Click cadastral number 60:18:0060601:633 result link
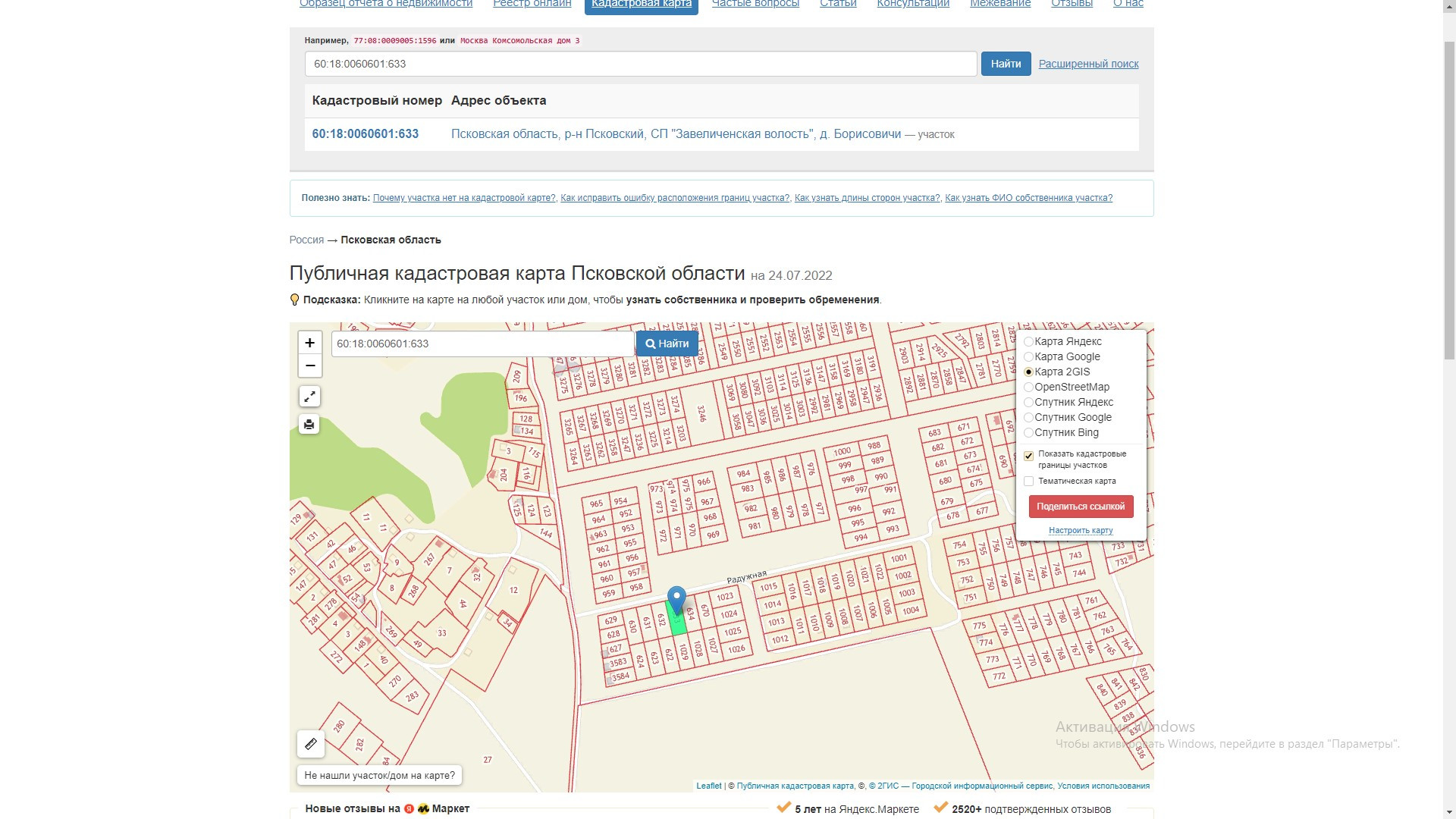The height and width of the screenshot is (819, 1456). 366,134
